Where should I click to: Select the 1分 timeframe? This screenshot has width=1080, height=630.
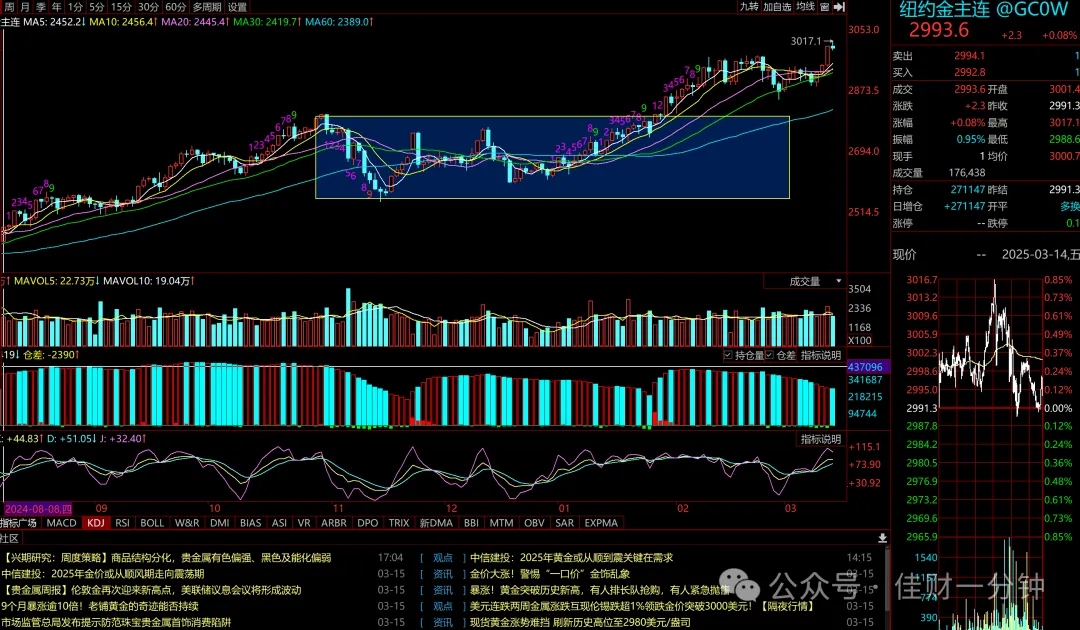75,7
